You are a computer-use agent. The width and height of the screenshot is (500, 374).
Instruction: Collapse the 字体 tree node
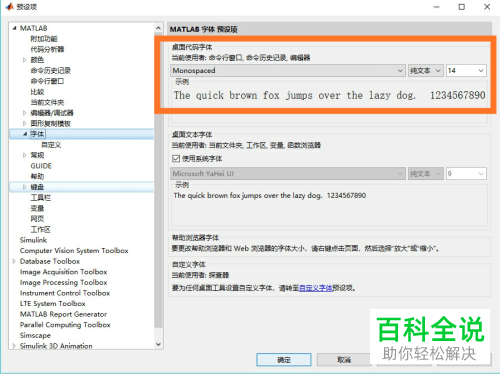click(x=25, y=134)
